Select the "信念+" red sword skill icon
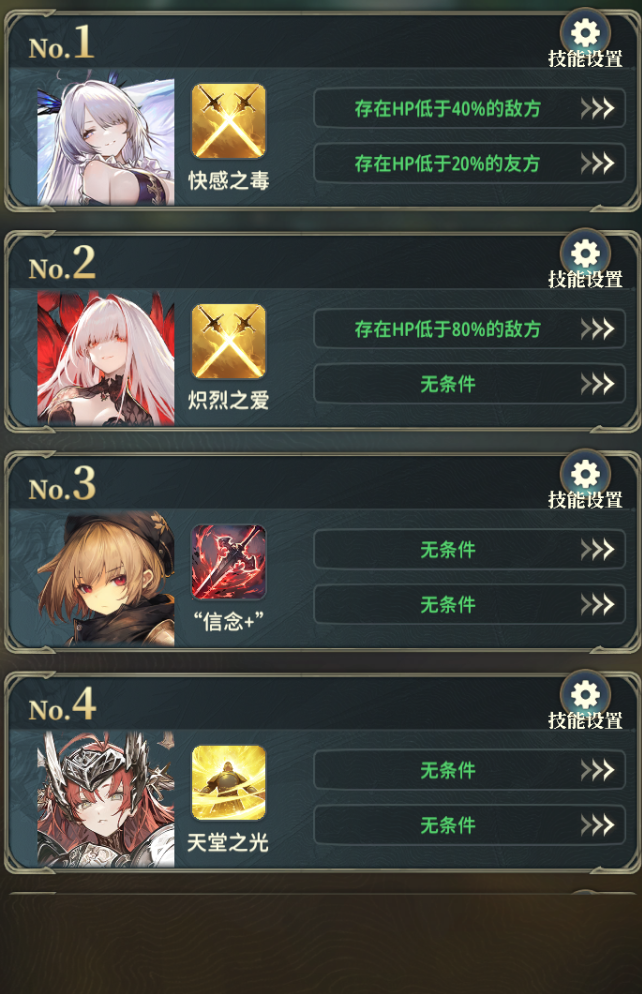The width and height of the screenshot is (642, 994). coord(229,562)
